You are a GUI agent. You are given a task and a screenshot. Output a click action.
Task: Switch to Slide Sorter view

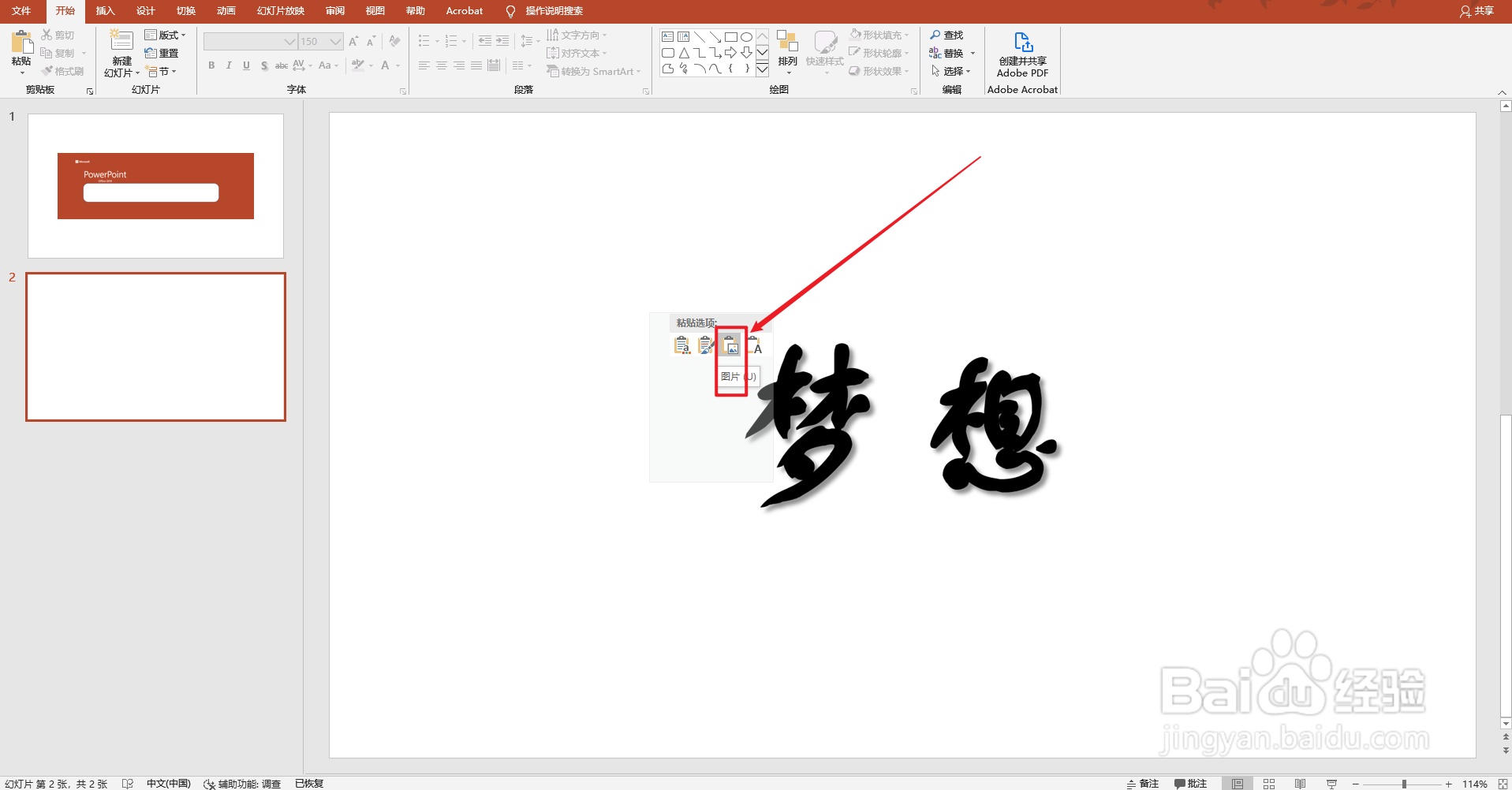pos(1268,783)
